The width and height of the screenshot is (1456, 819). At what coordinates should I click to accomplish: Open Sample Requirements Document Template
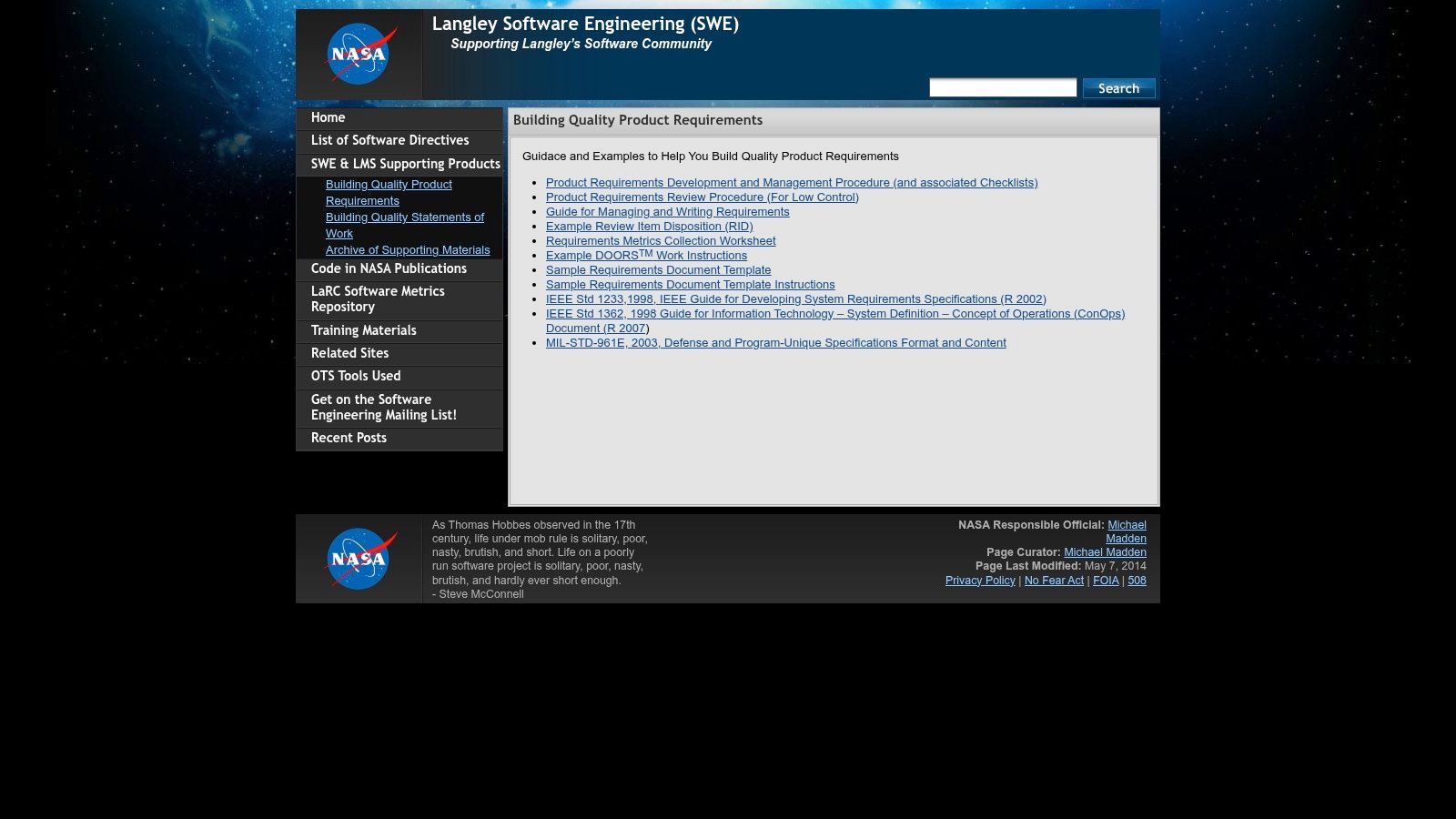coord(658,270)
